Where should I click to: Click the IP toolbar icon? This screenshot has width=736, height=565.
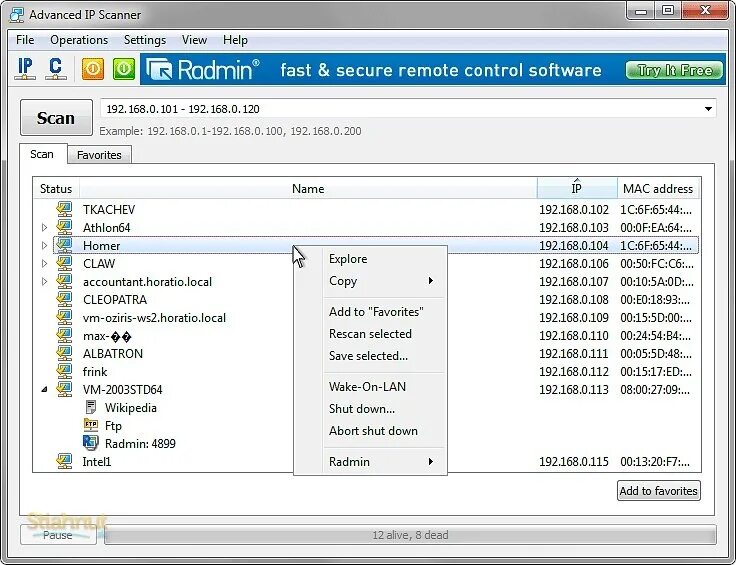pyautogui.click(x=25, y=69)
